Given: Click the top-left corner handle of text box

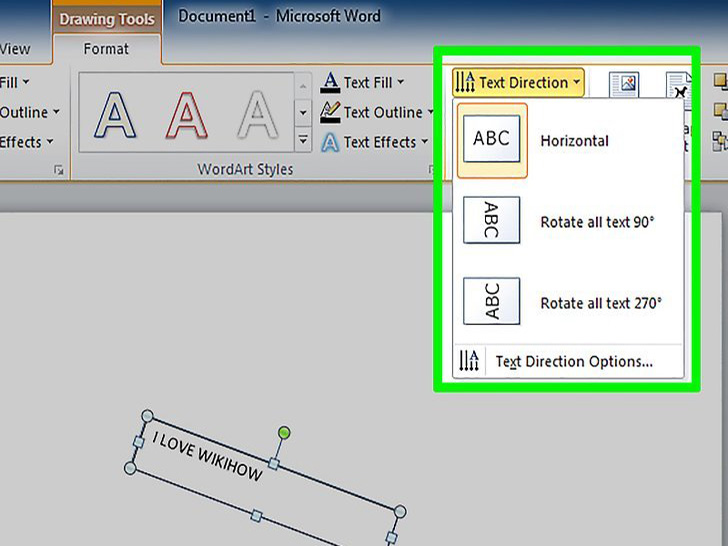Looking at the screenshot, I should pos(147,416).
